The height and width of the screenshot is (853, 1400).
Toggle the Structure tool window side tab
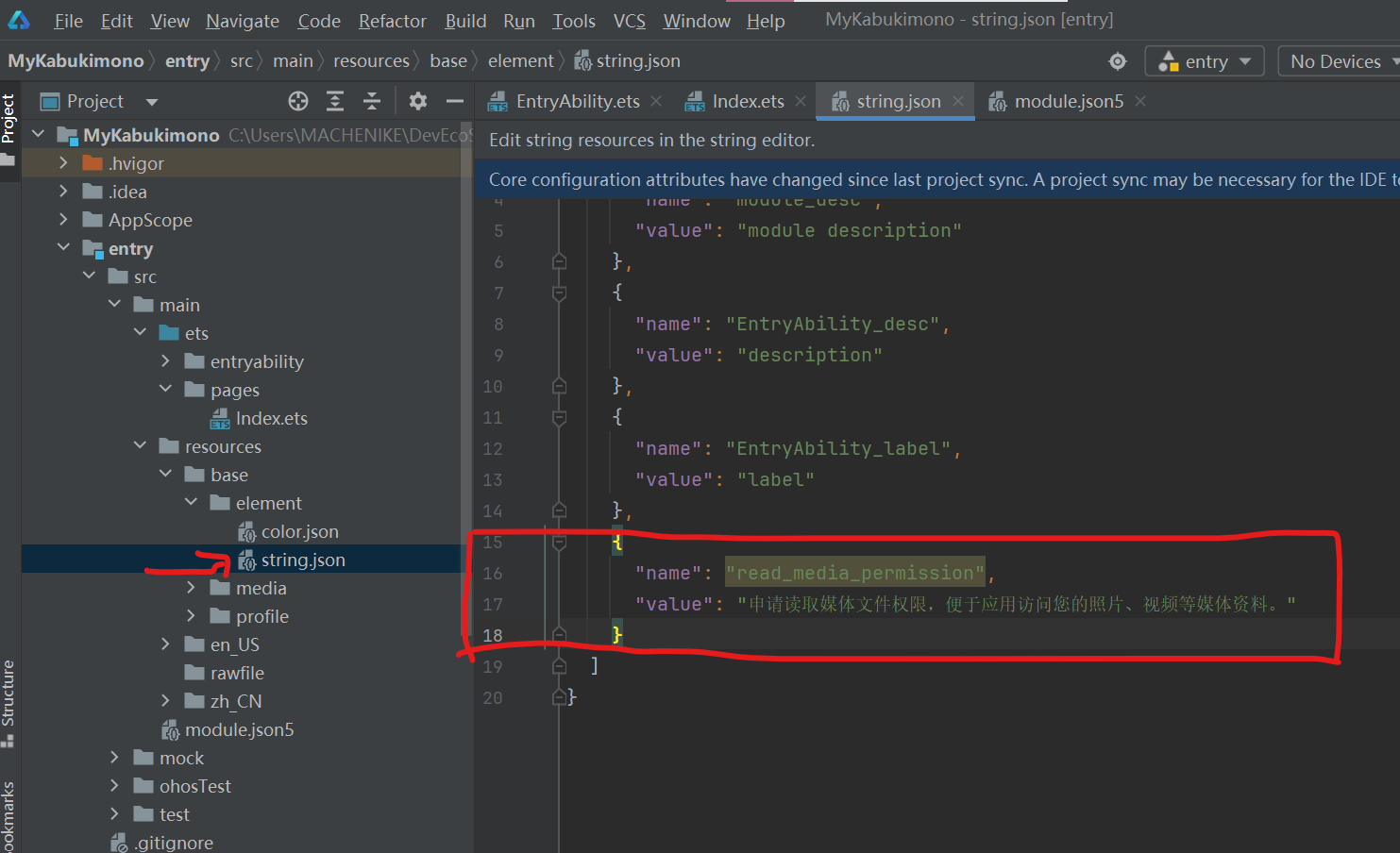click(8, 703)
